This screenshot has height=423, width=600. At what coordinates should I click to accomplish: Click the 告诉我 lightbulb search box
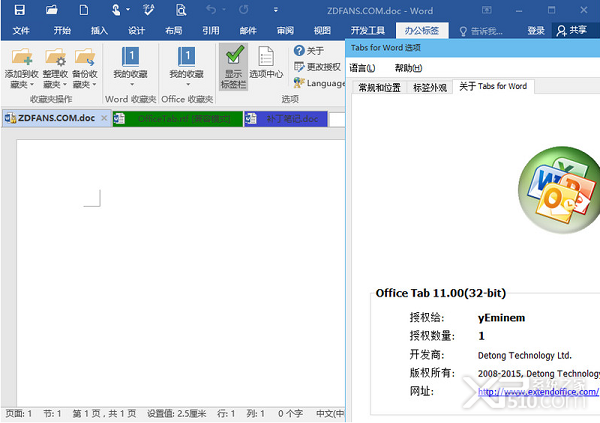[481, 31]
